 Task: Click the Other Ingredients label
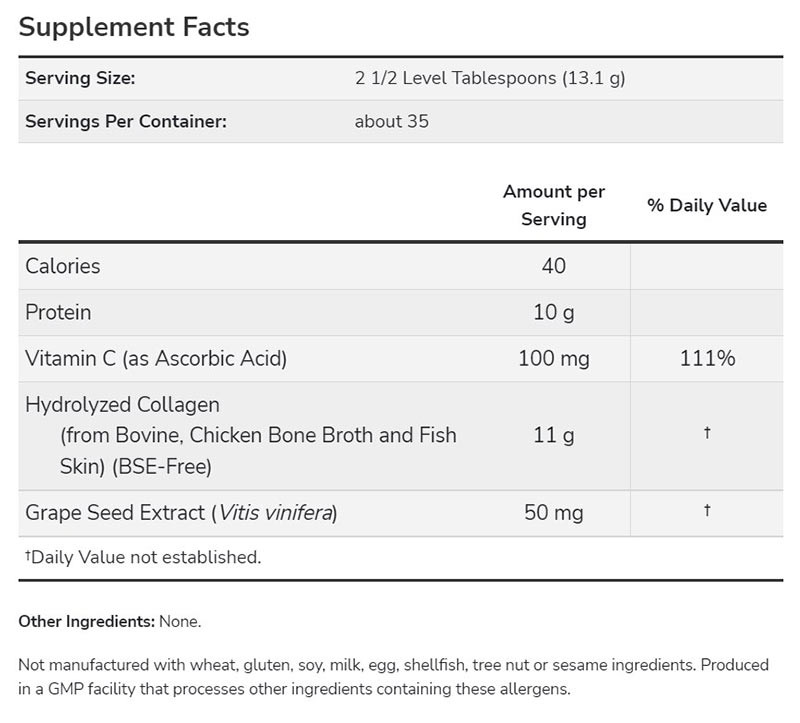tap(86, 621)
